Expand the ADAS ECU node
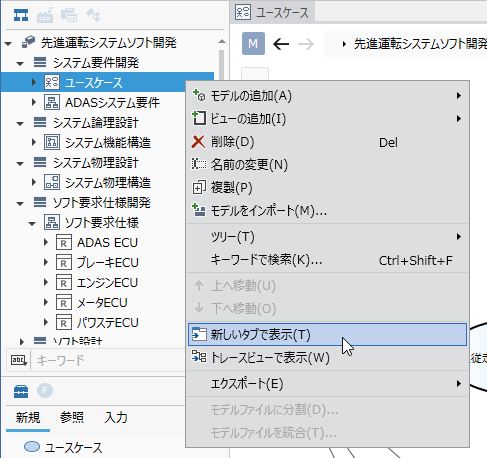487x458 pixels. [x=46, y=242]
